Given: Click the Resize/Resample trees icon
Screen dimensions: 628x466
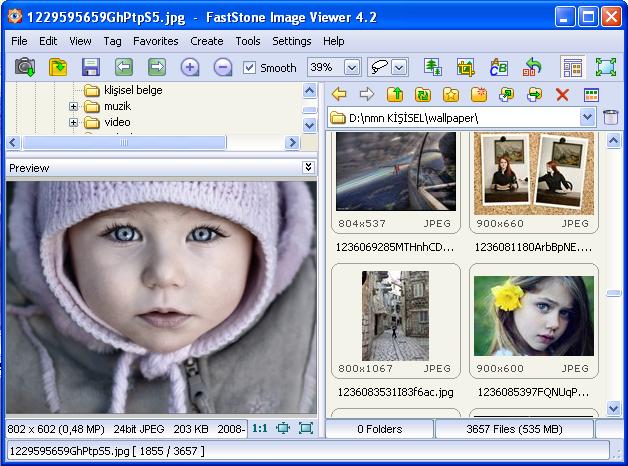Looking at the screenshot, I should (433, 67).
